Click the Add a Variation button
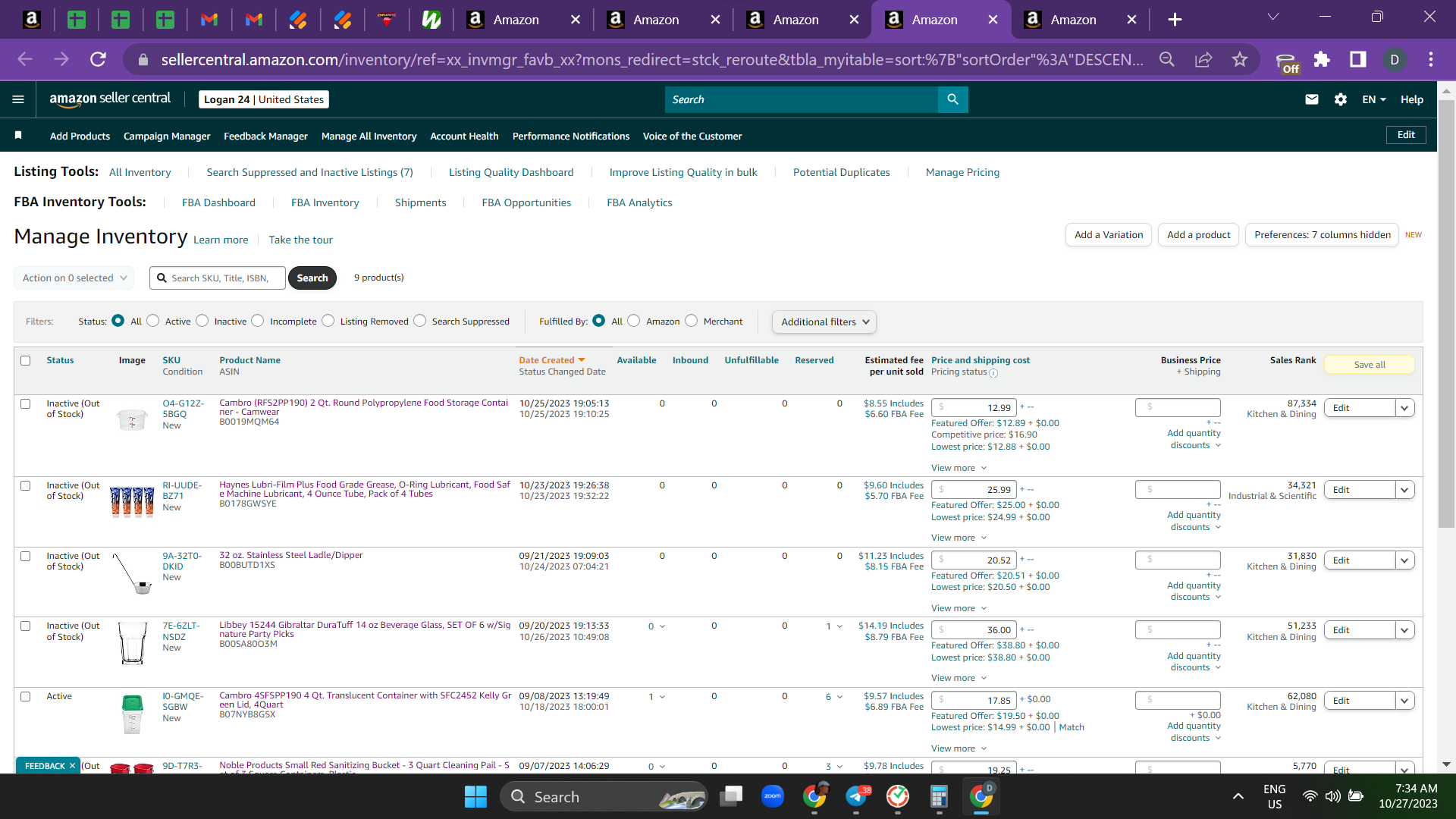This screenshot has width=1456, height=819. pos(1109,235)
